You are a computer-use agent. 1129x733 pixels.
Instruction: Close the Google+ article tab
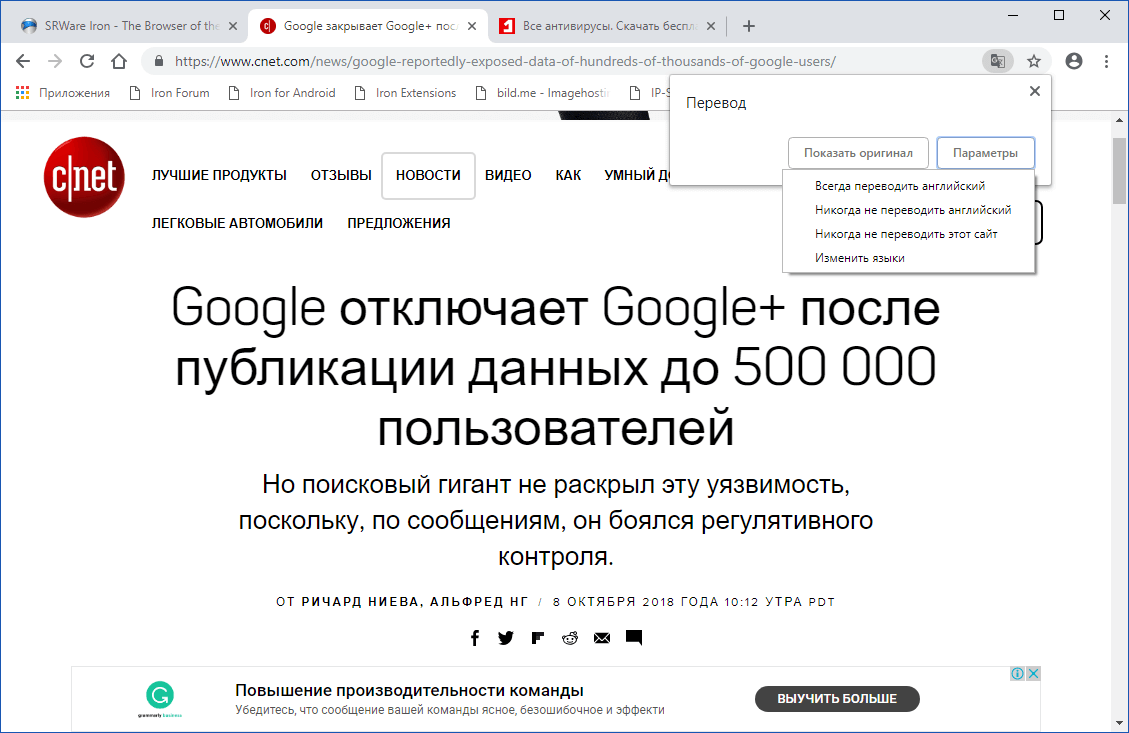click(472, 26)
